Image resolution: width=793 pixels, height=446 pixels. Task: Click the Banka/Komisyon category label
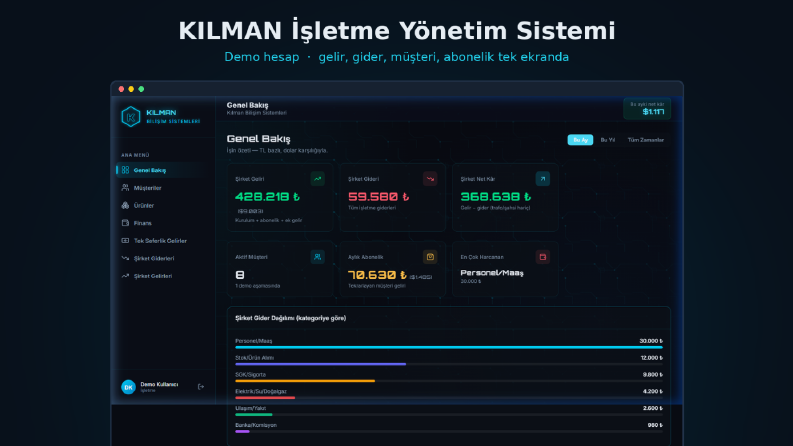point(256,425)
